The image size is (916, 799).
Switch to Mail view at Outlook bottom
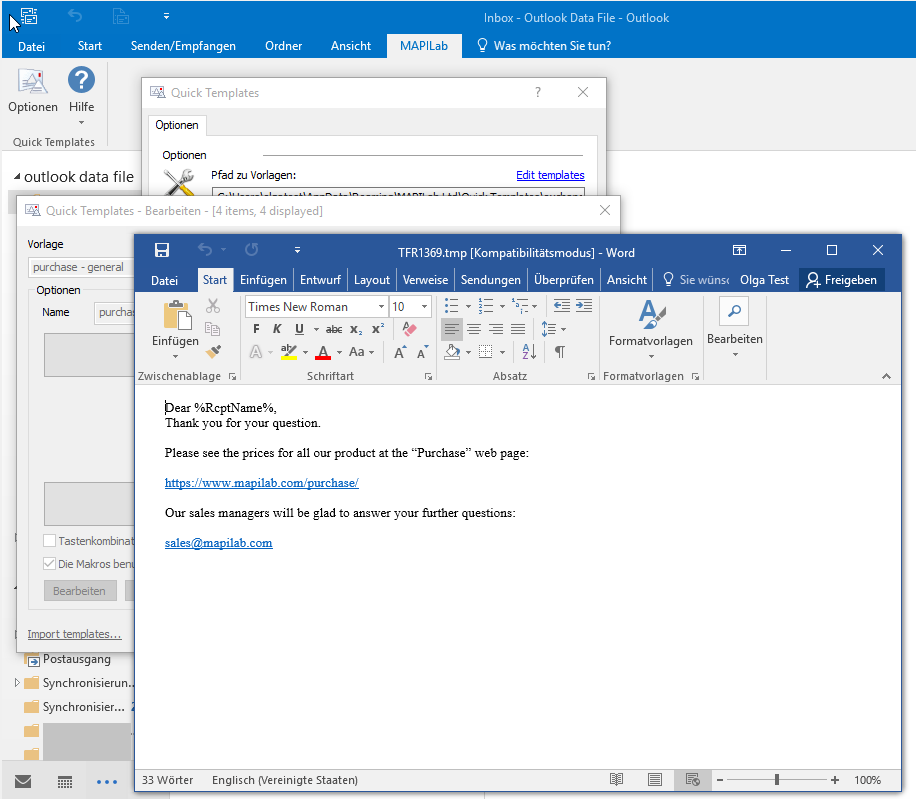coord(23,781)
